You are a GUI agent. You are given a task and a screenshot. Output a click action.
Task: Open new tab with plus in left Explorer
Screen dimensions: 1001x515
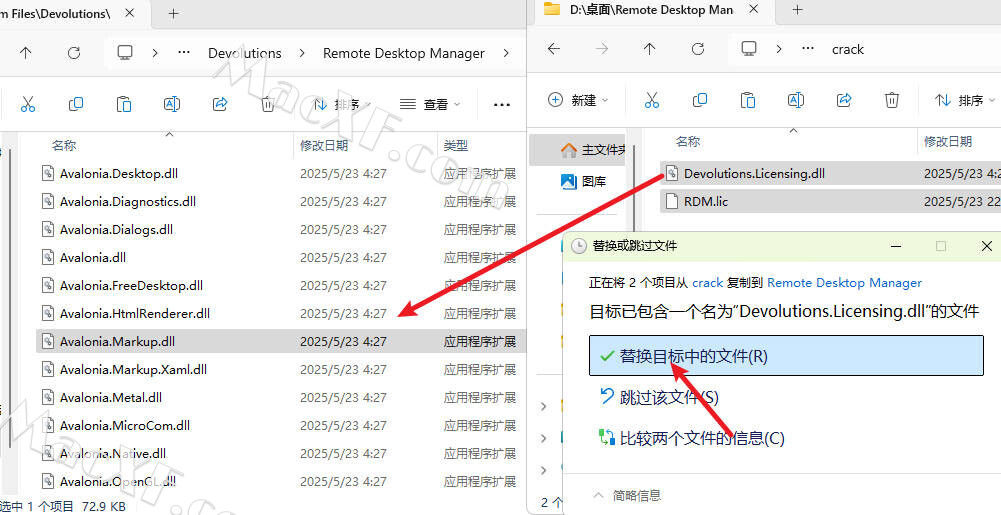(x=174, y=13)
